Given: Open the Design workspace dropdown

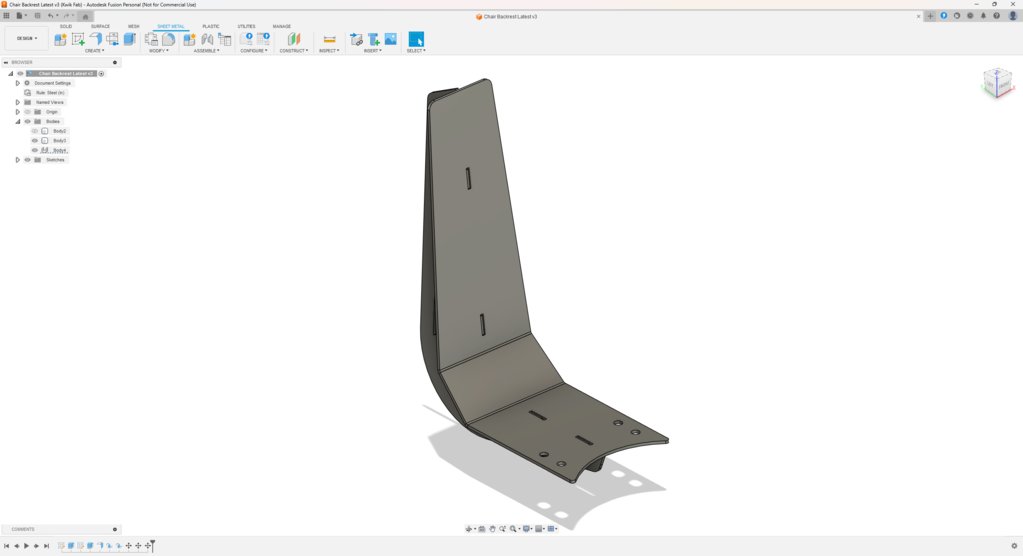Looking at the screenshot, I should pyautogui.click(x=27, y=39).
